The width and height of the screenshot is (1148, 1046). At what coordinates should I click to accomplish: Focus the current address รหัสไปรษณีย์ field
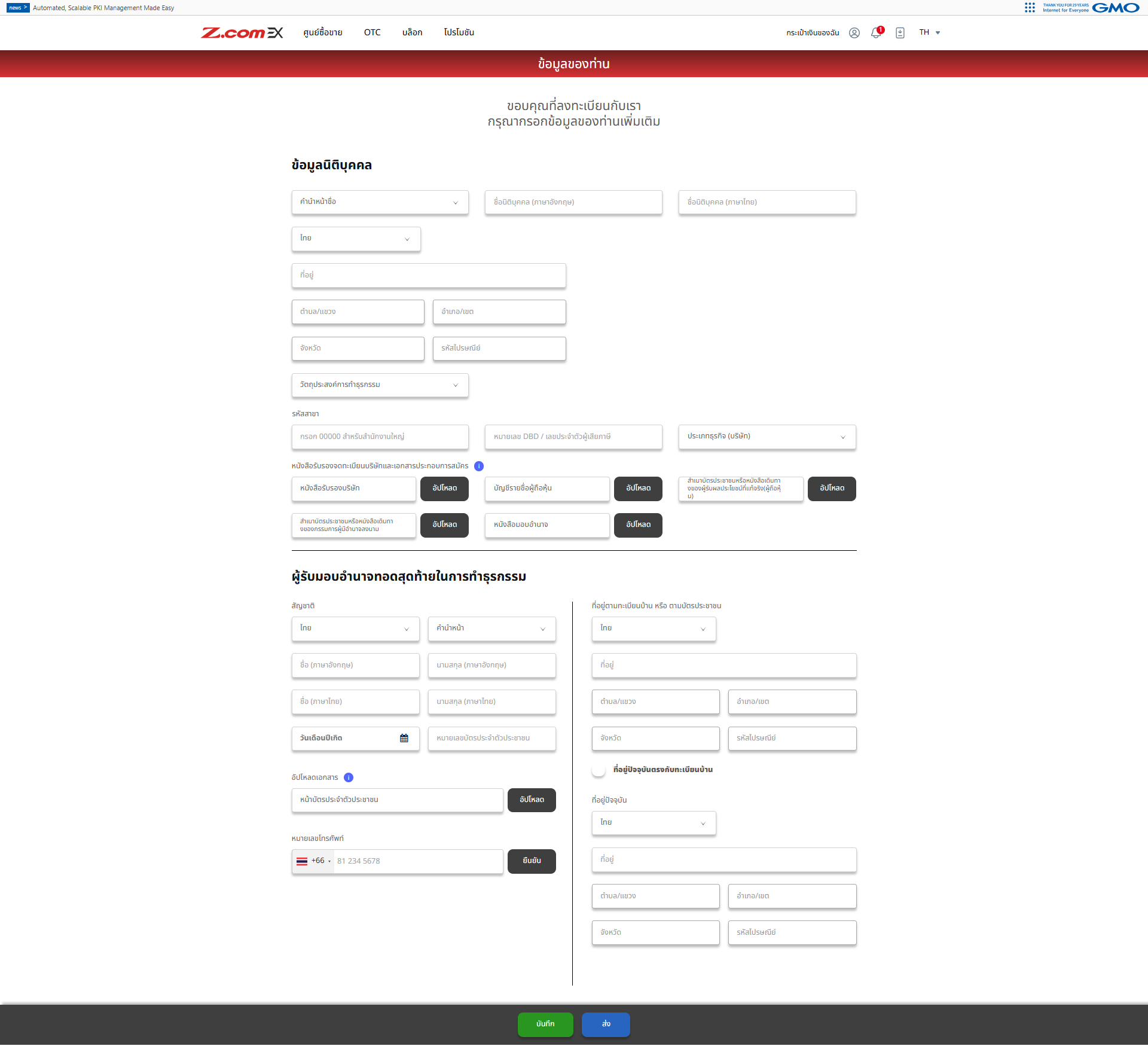792,933
